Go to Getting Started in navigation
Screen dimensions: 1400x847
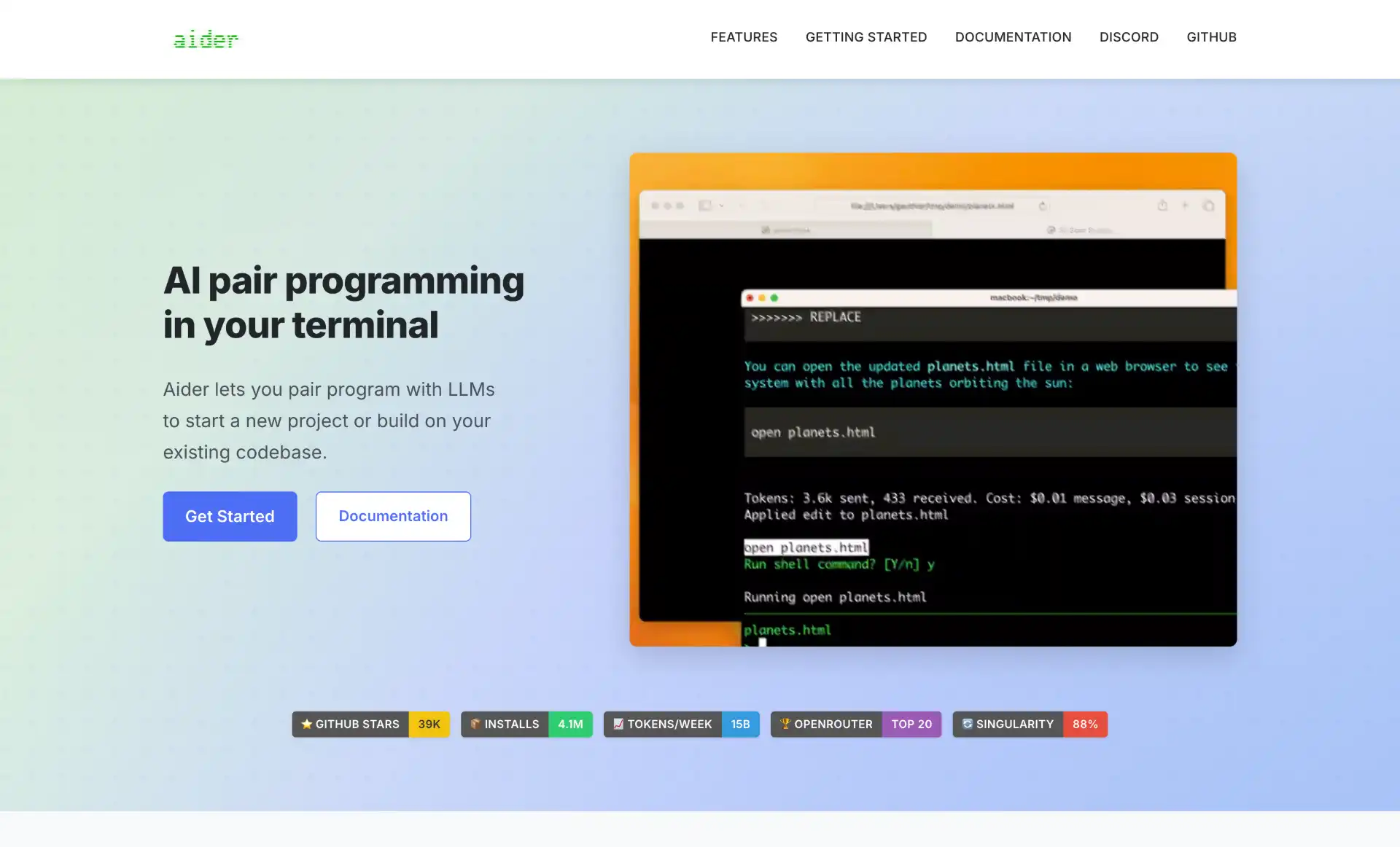coord(866,37)
